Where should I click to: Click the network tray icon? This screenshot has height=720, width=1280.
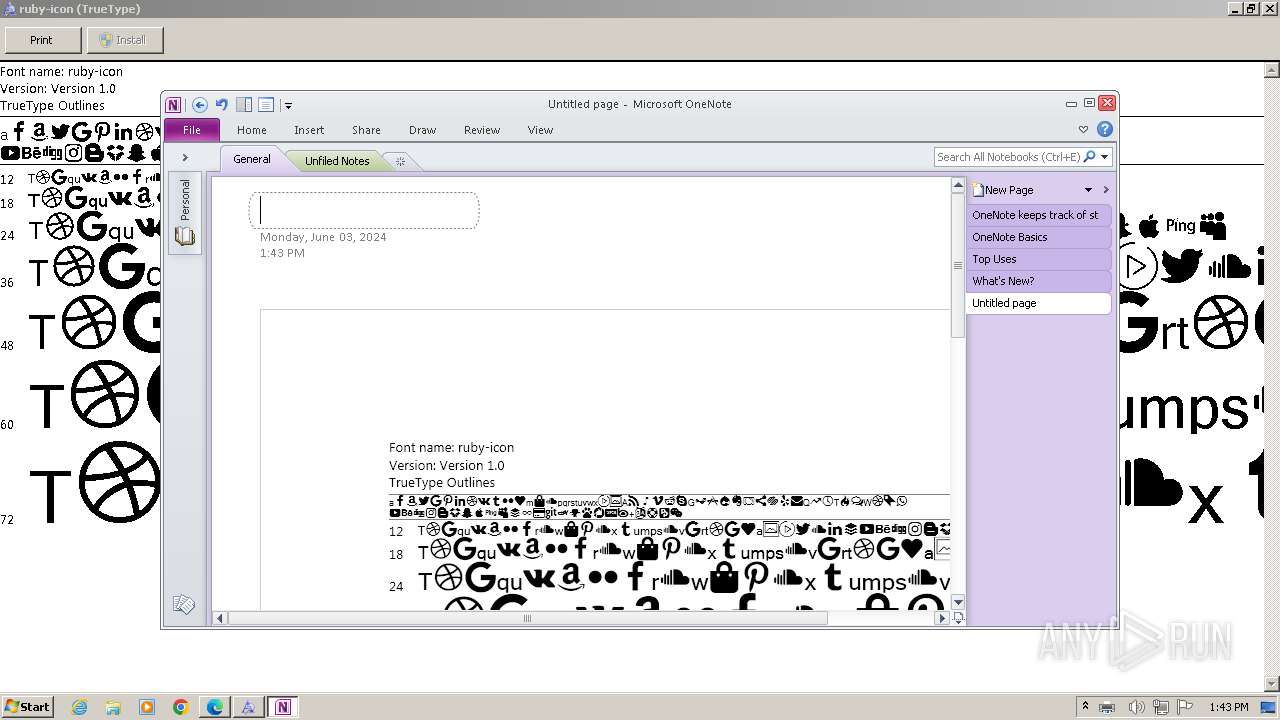(1161, 707)
